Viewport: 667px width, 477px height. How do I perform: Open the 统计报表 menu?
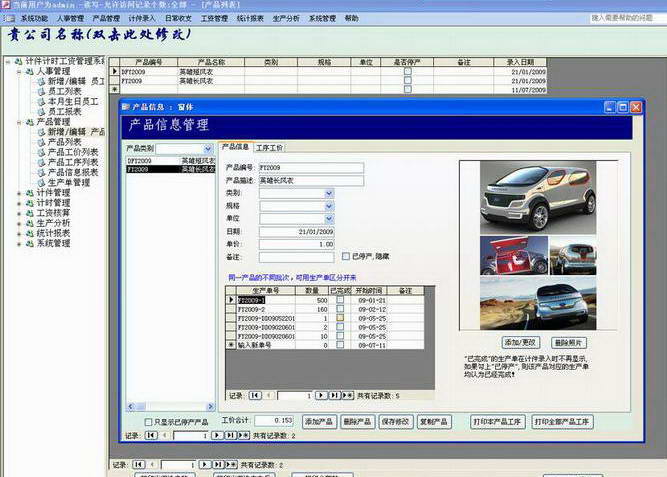click(x=251, y=18)
